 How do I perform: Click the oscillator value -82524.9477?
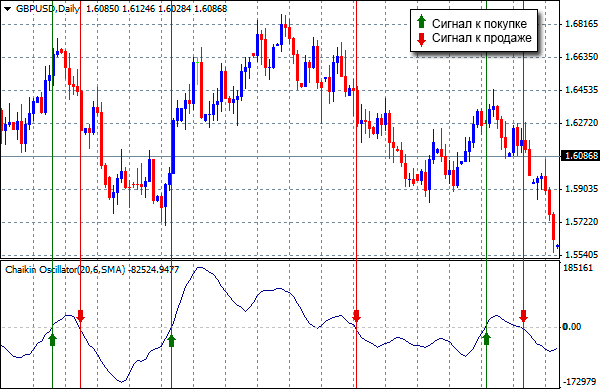[x=153, y=270]
